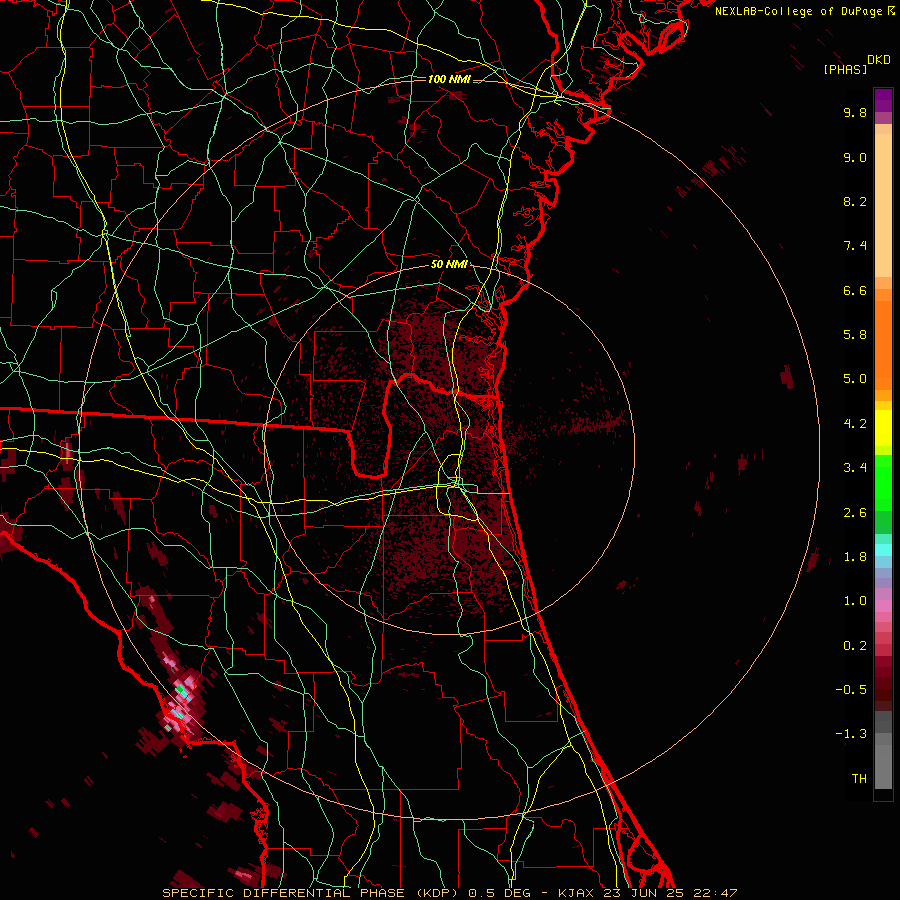Click the 5.0 scale label

[855, 379]
